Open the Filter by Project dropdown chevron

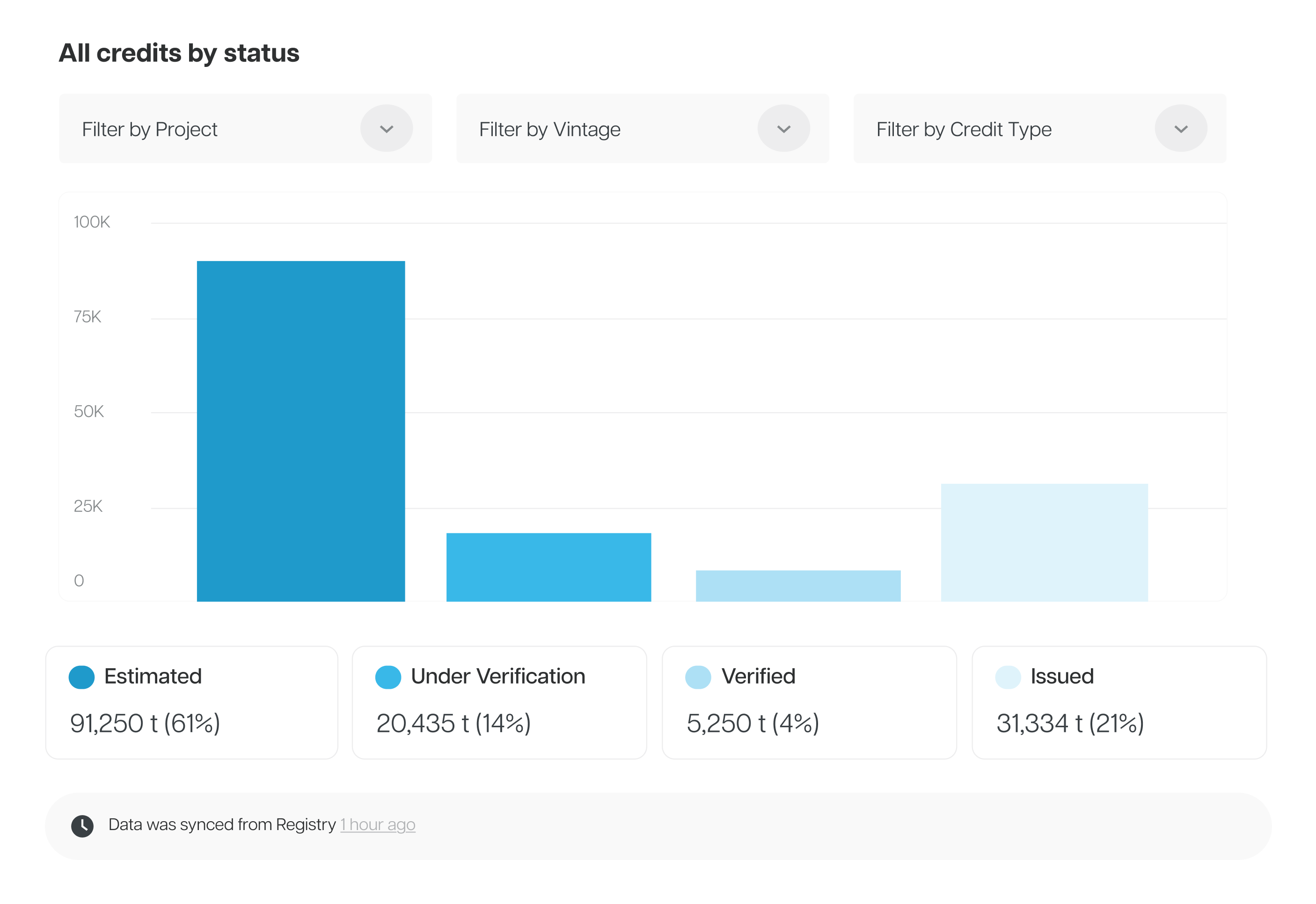point(387,129)
